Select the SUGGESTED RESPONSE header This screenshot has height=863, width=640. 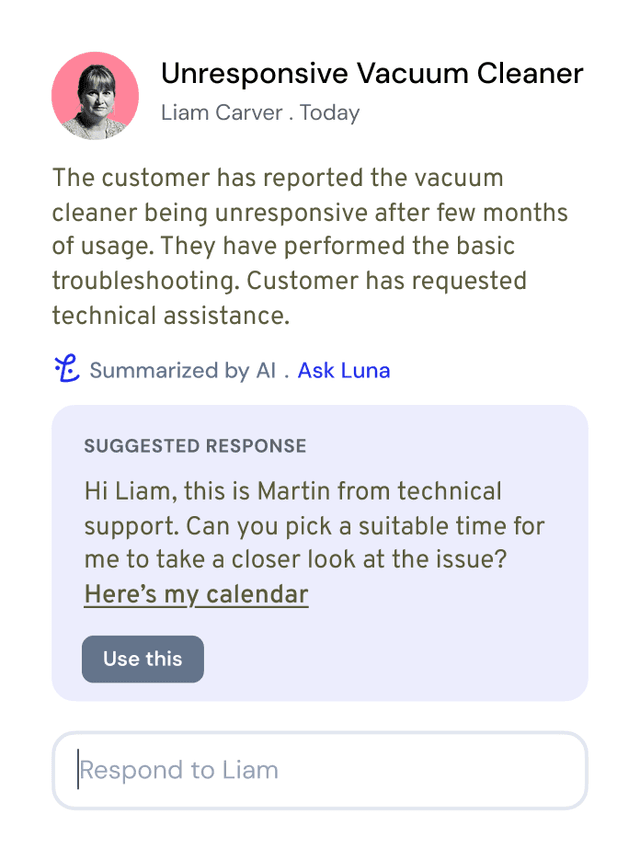[x=195, y=446]
